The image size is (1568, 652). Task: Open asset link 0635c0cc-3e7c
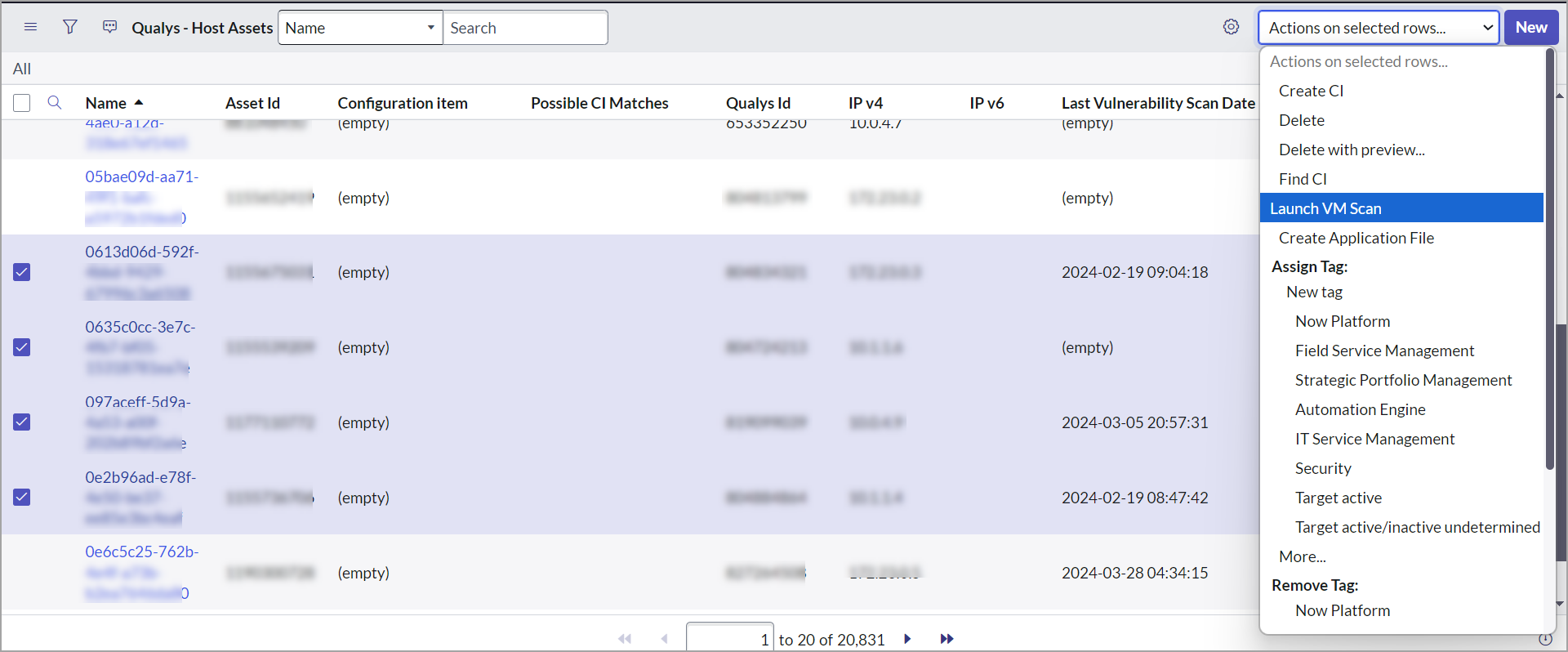click(x=140, y=347)
